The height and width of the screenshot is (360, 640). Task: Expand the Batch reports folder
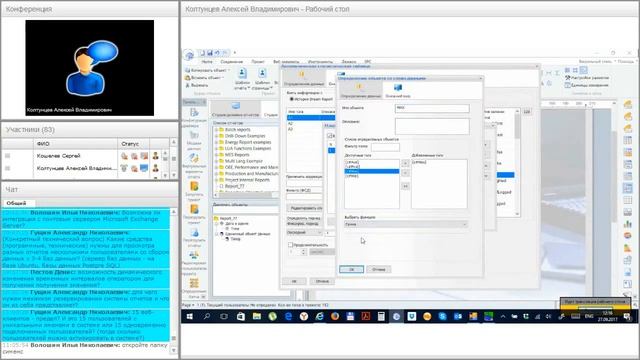217,130
